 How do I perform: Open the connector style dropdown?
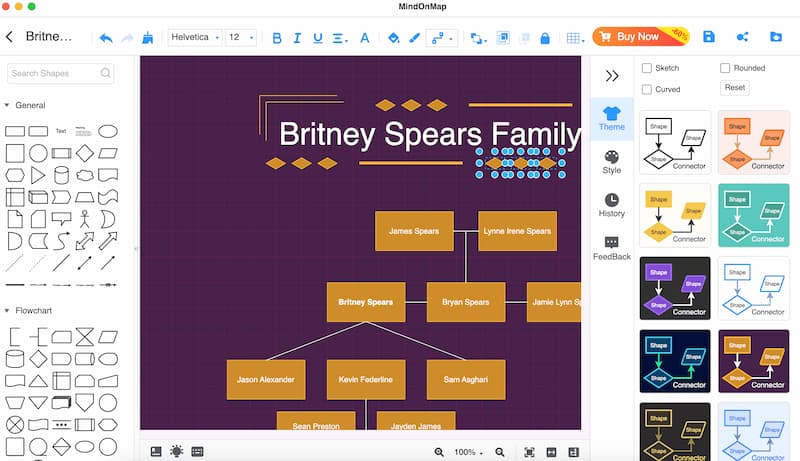point(442,38)
